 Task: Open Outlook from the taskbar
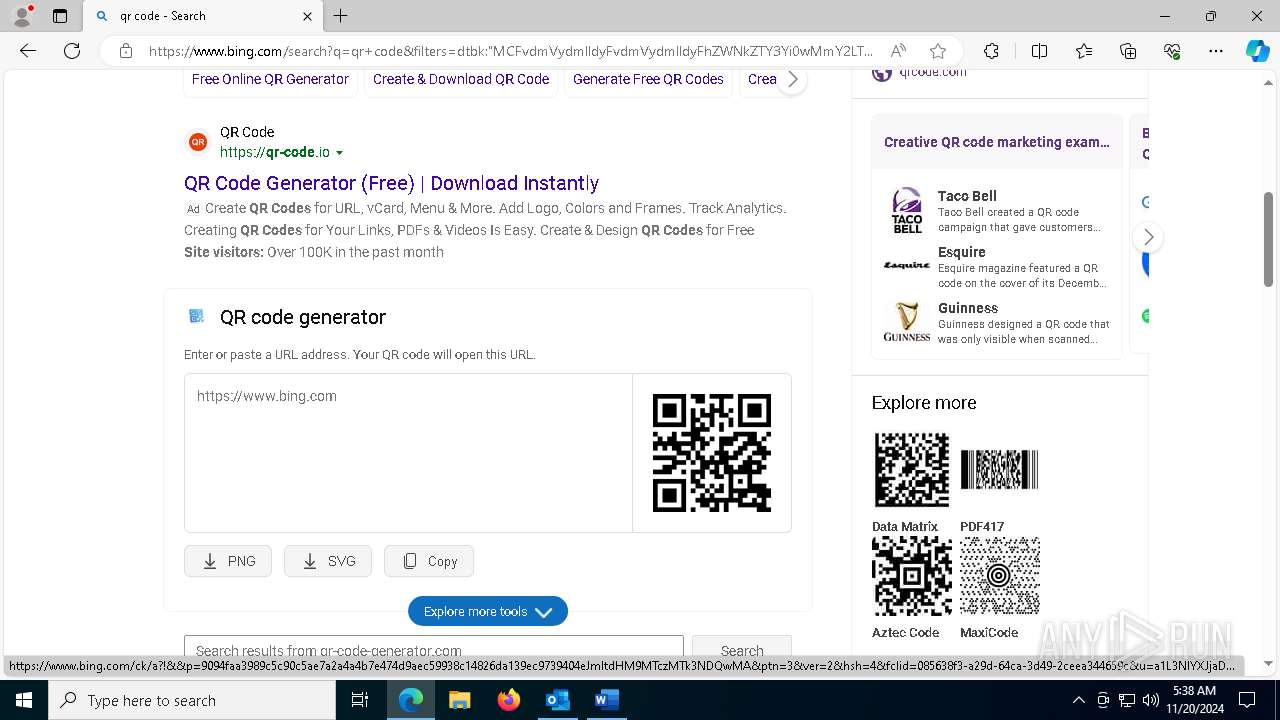pos(557,700)
